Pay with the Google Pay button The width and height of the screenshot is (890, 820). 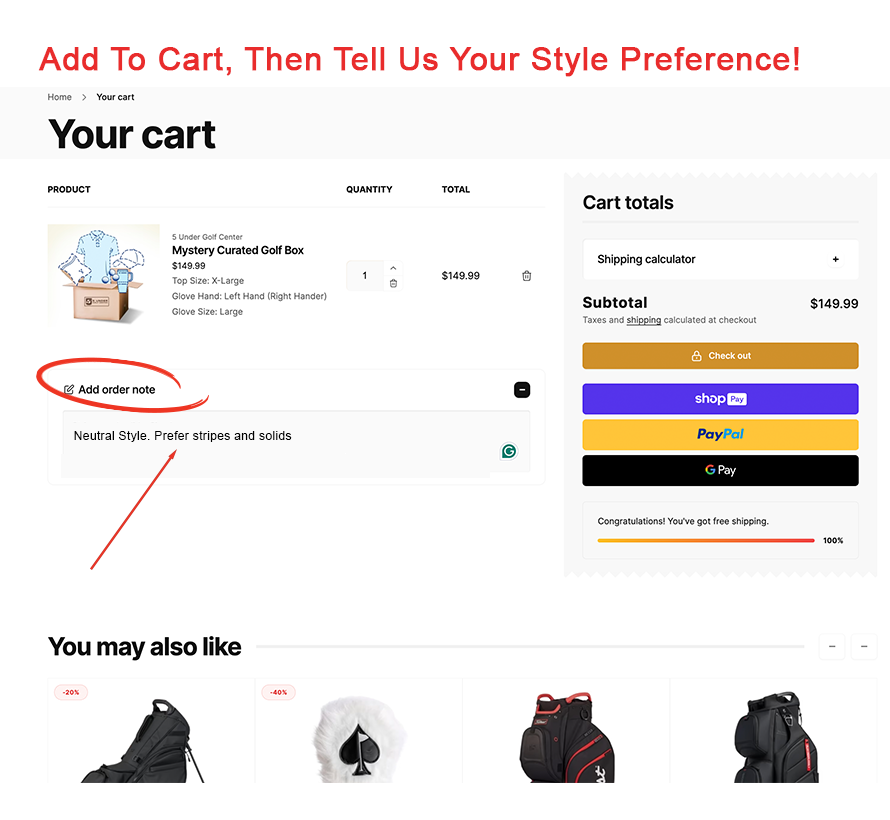click(x=720, y=470)
